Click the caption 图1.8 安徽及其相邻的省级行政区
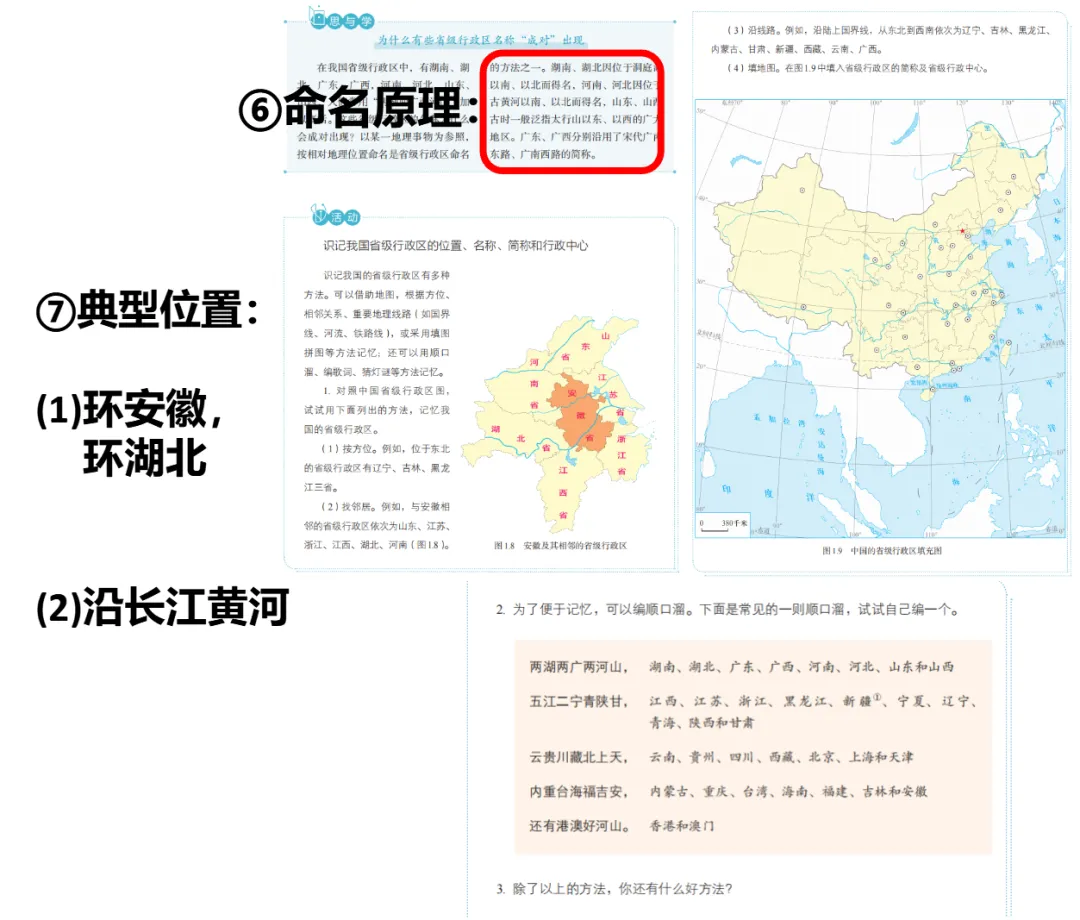Image resolution: width=1080 pixels, height=920 pixels. pos(560,545)
